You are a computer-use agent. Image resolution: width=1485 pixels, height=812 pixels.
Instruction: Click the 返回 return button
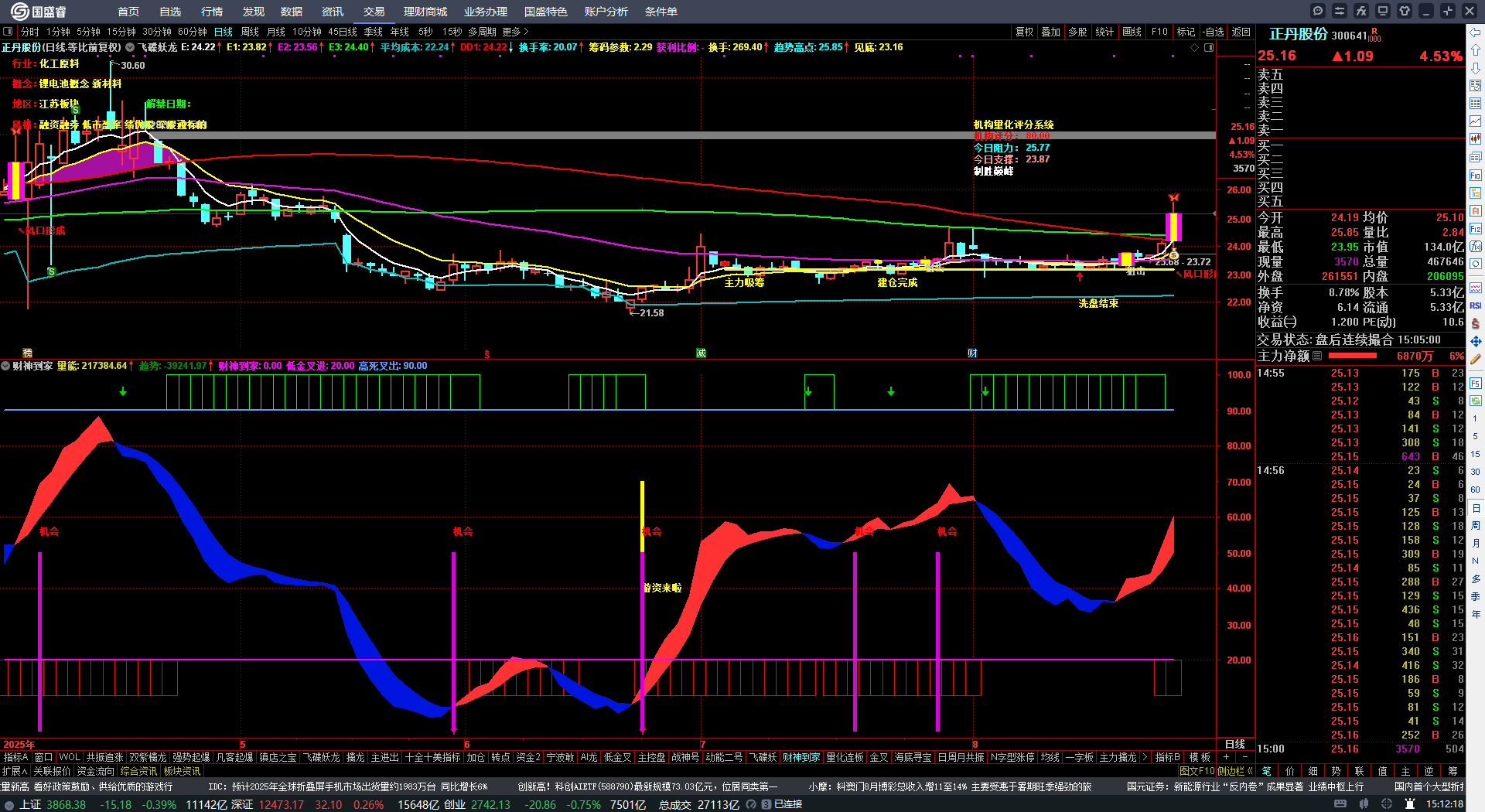(x=1241, y=32)
